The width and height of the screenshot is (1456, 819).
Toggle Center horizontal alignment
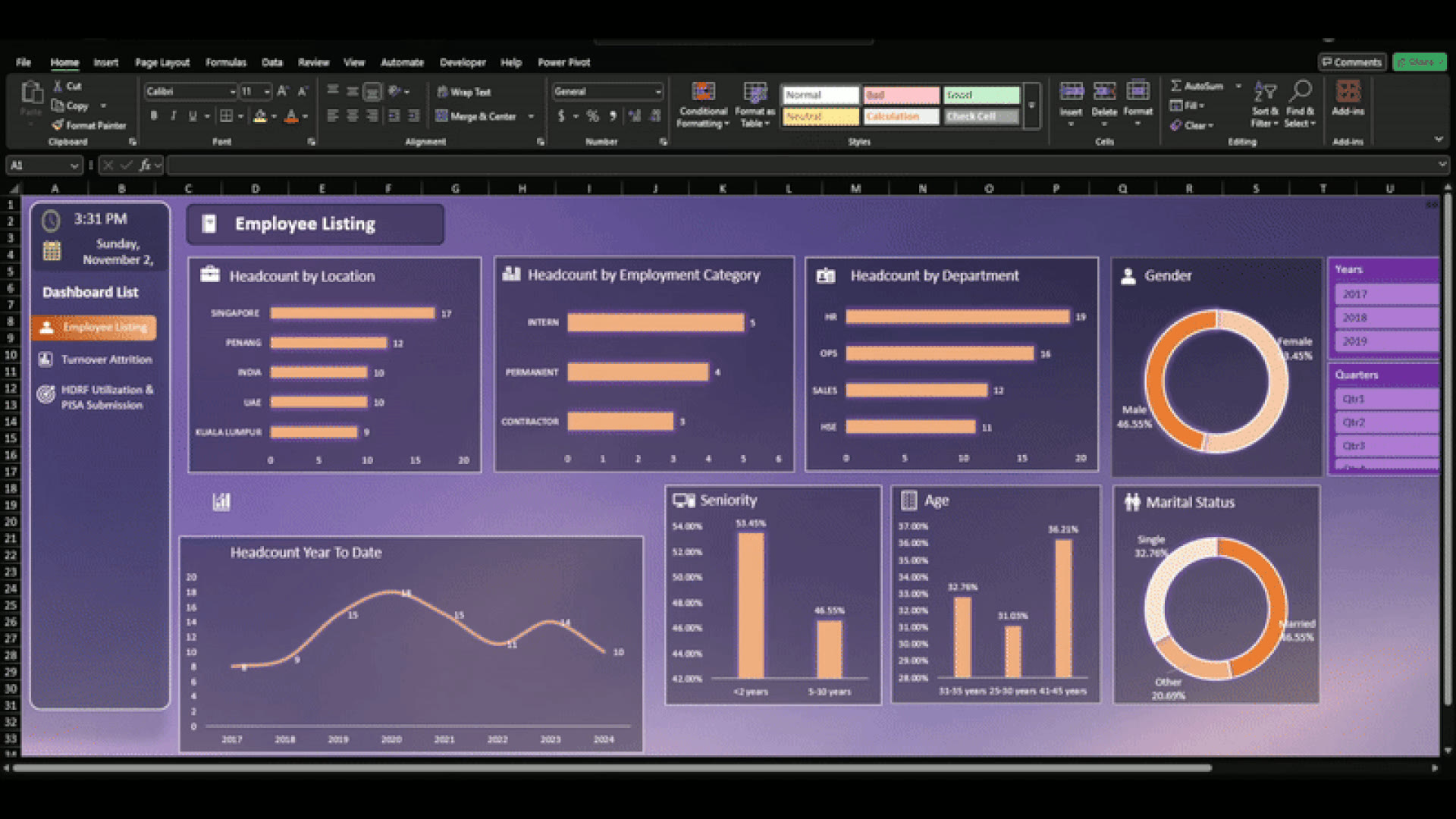353,116
